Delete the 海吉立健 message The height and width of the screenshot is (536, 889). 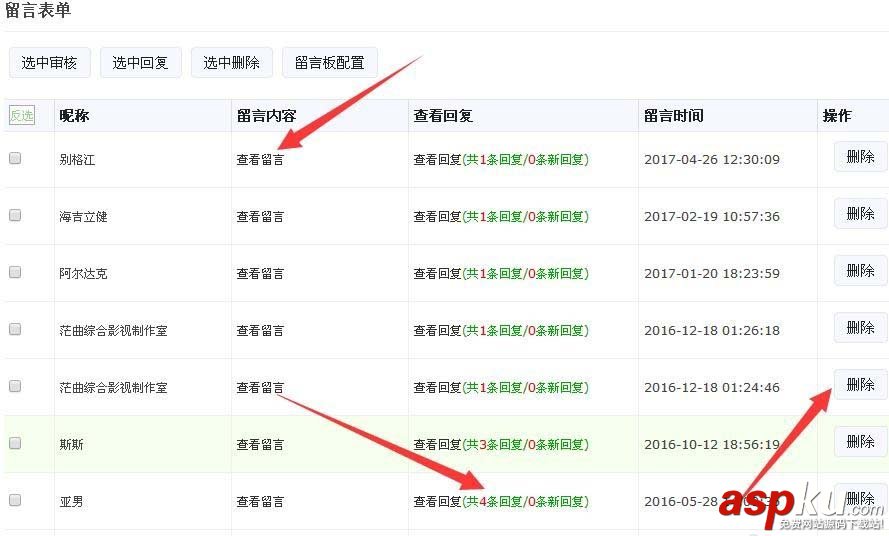[x=860, y=214]
